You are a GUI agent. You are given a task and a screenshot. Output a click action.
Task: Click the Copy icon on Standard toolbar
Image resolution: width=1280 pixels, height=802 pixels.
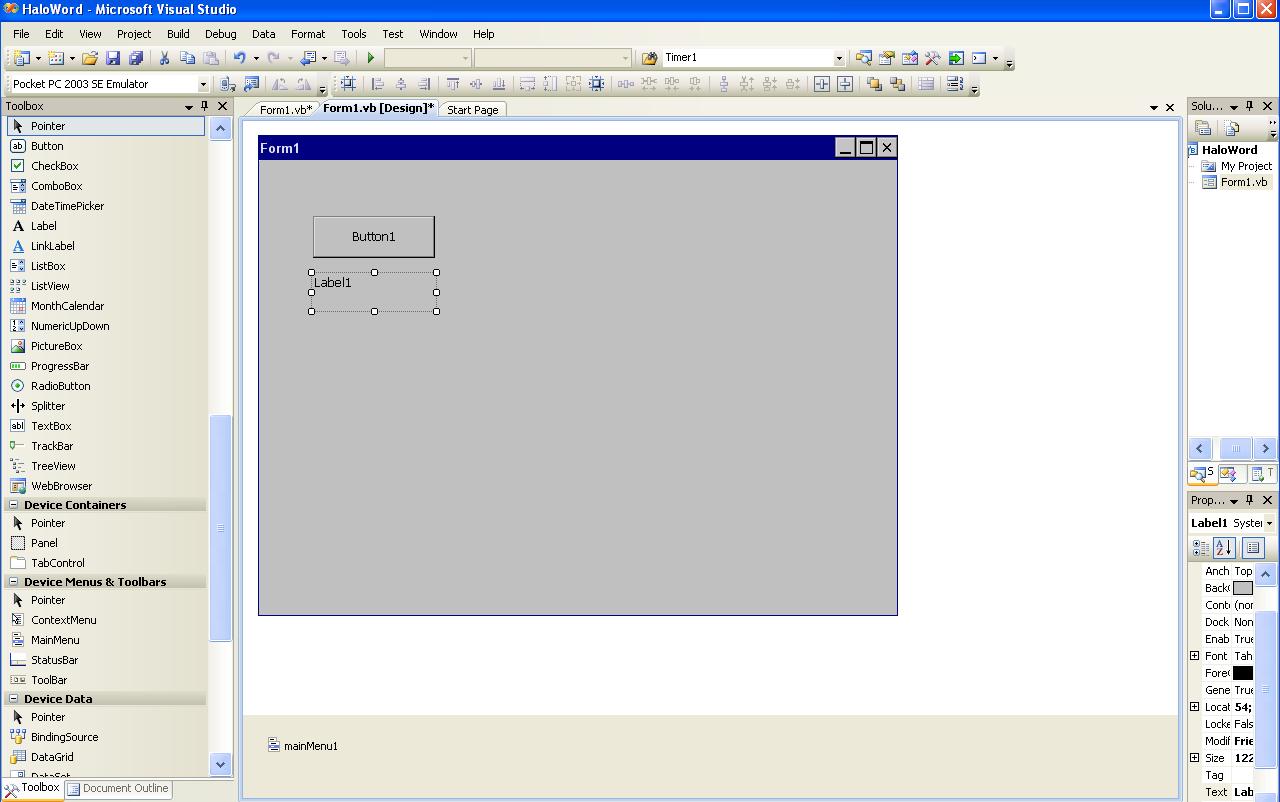[x=186, y=57]
